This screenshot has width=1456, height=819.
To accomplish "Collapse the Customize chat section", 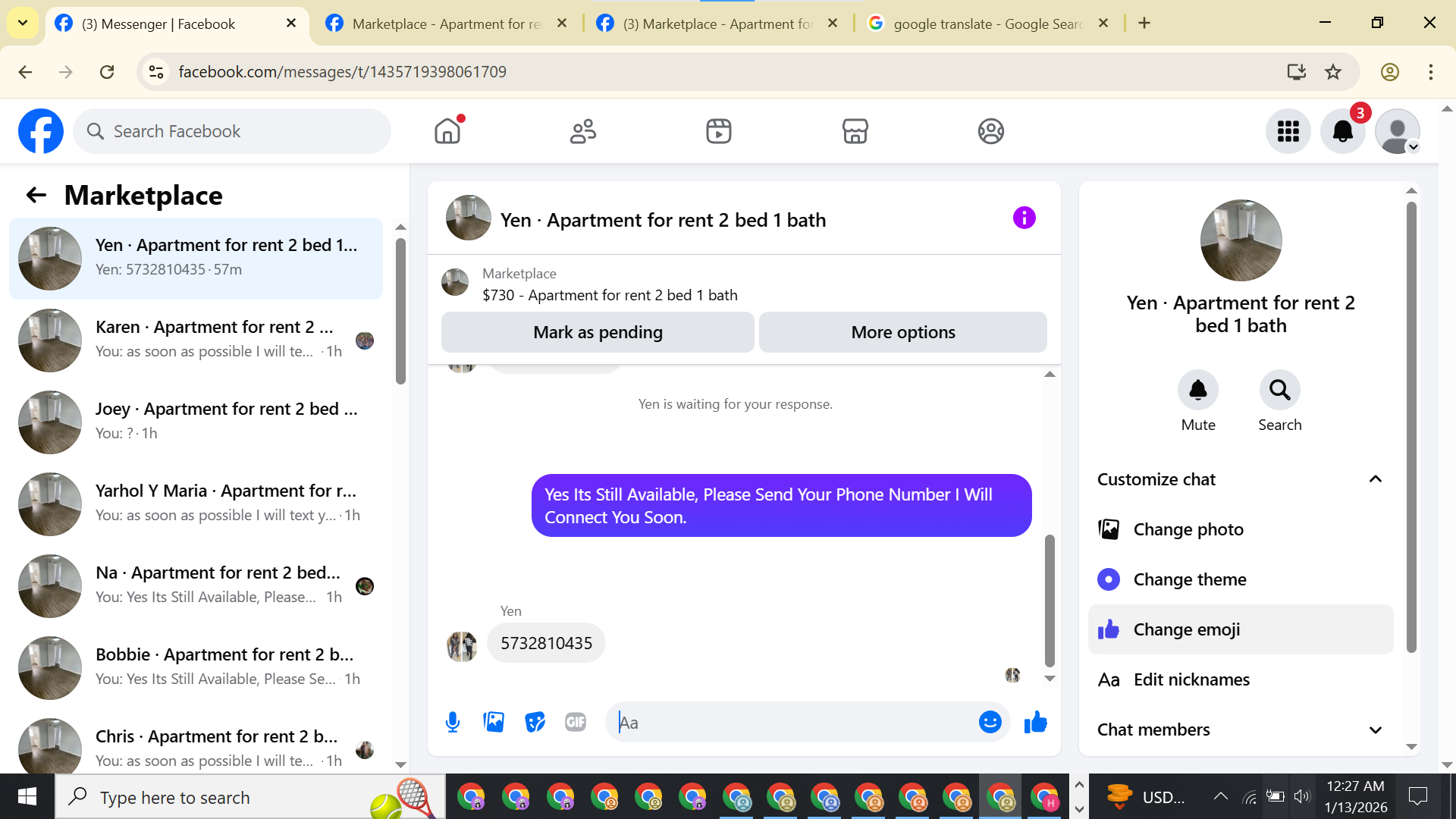I will [x=1375, y=479].
